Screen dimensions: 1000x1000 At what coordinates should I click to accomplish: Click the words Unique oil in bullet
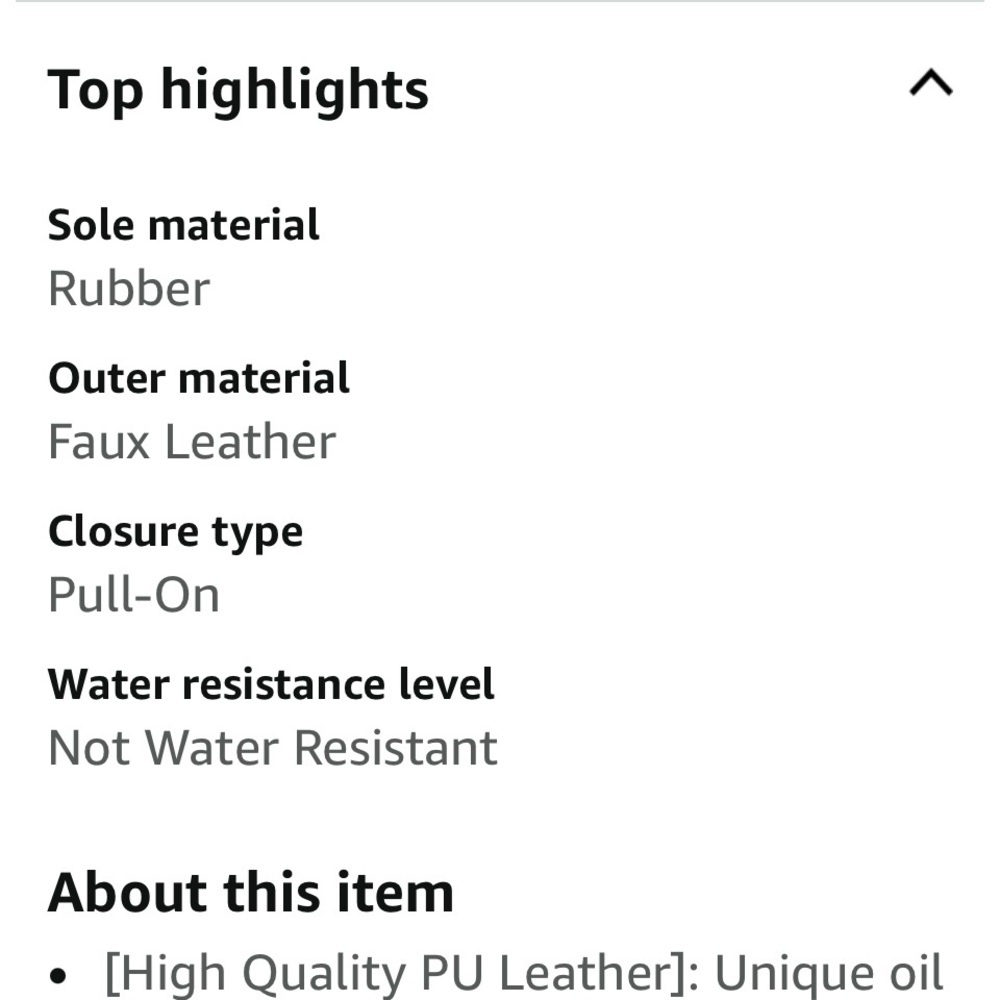[x=828, y=974]
